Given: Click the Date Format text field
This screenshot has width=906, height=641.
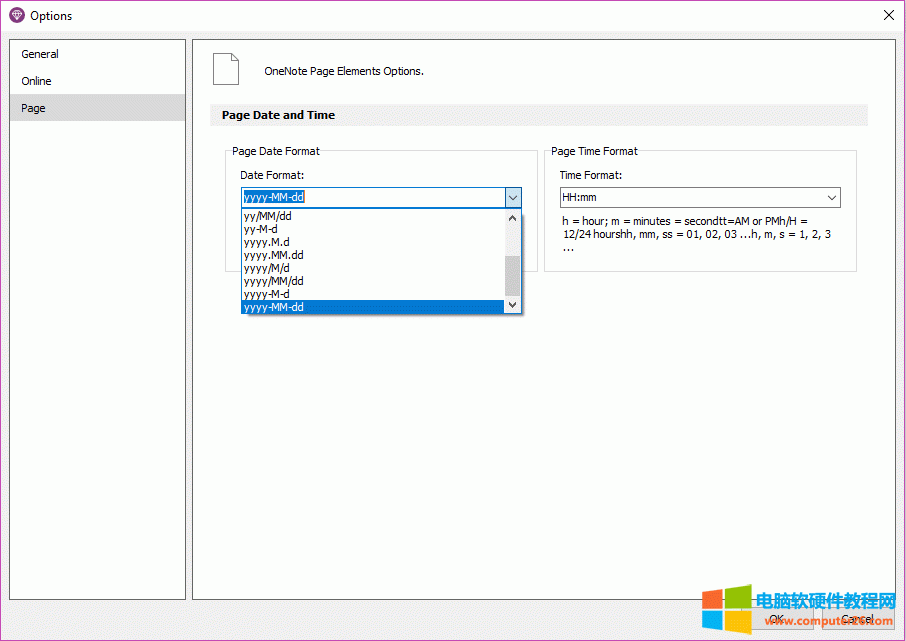Looking at the screenshot, I should [x=372, y=198].
